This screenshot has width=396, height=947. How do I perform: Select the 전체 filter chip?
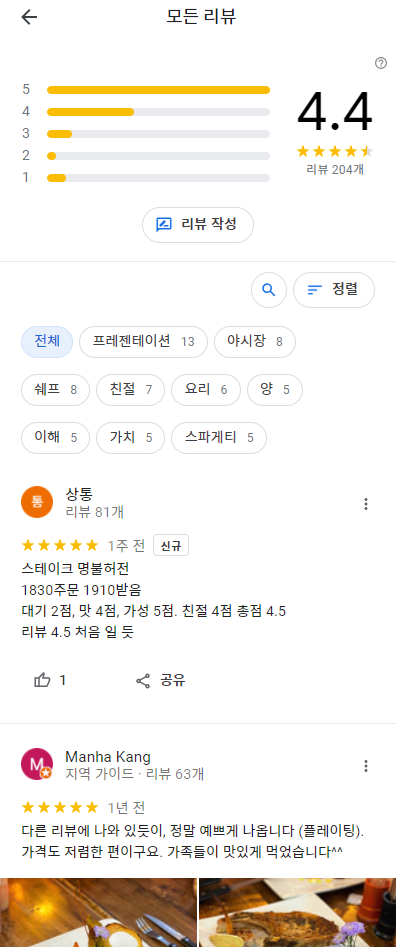[x=47, y=342]
